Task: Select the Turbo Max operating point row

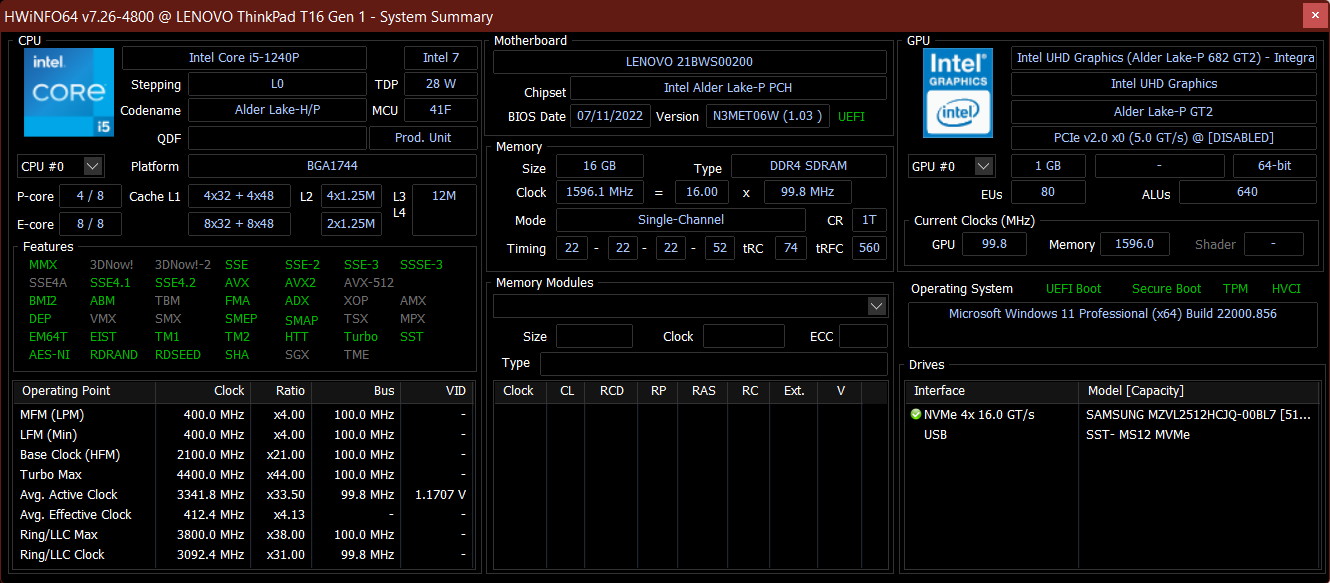Action: (x=243, y=475)
